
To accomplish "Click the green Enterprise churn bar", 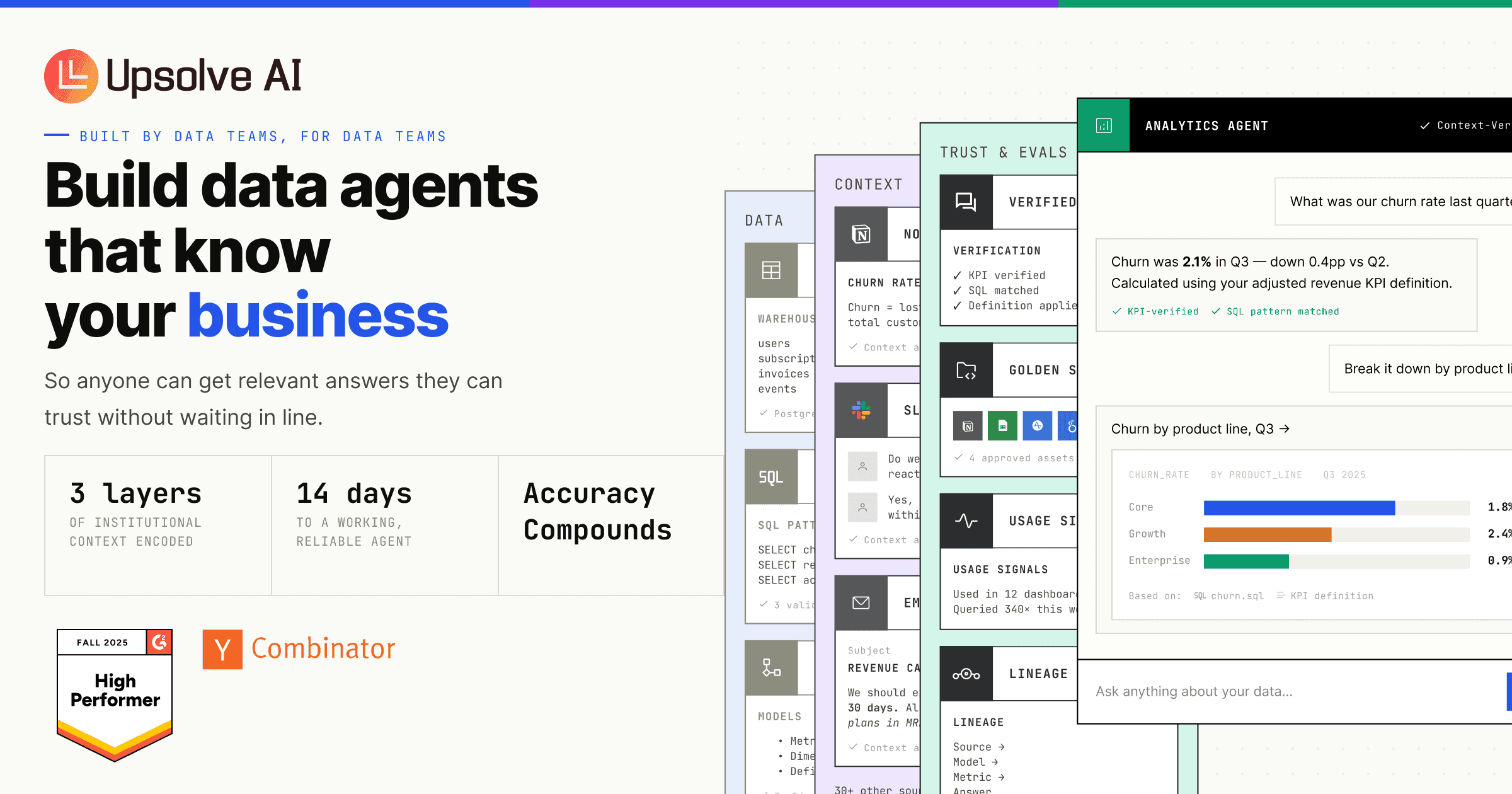I will (x=1246, y=561).
